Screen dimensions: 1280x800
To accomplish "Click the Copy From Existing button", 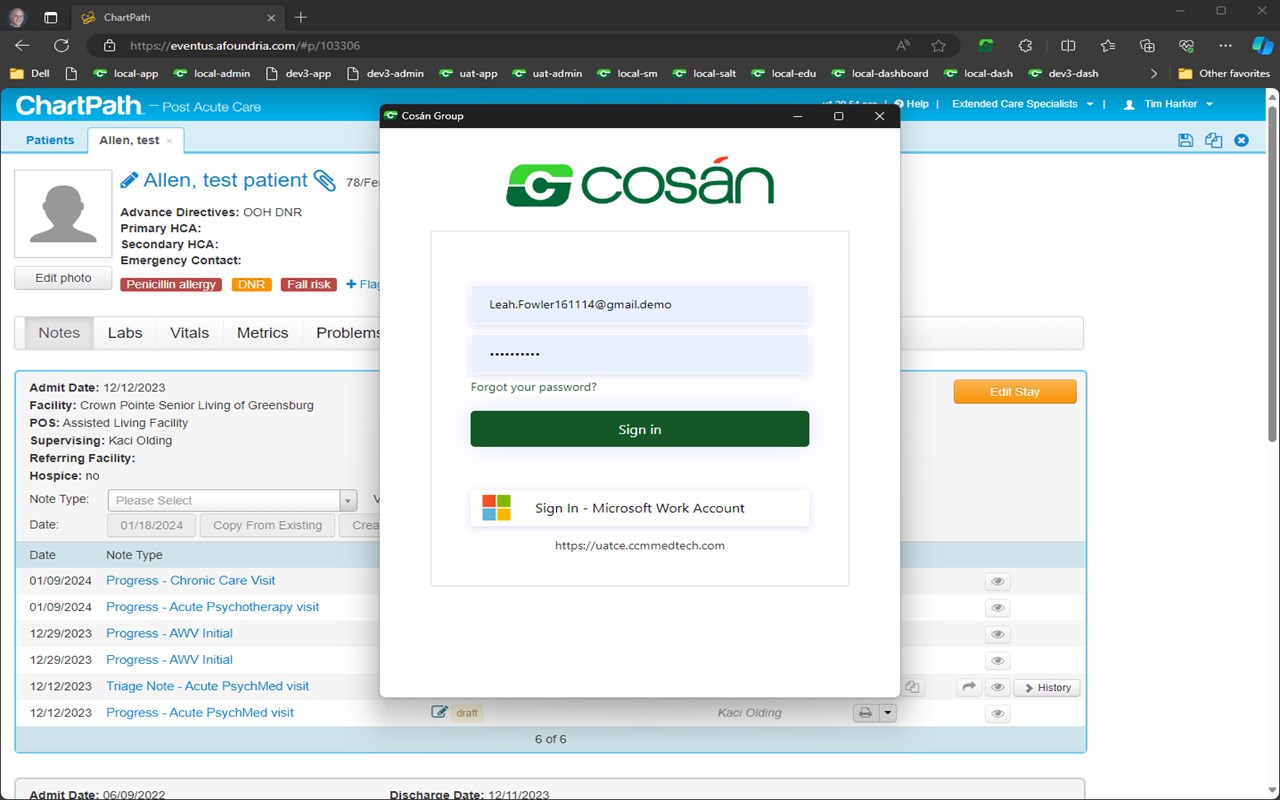I will click(x=267, y=525).
